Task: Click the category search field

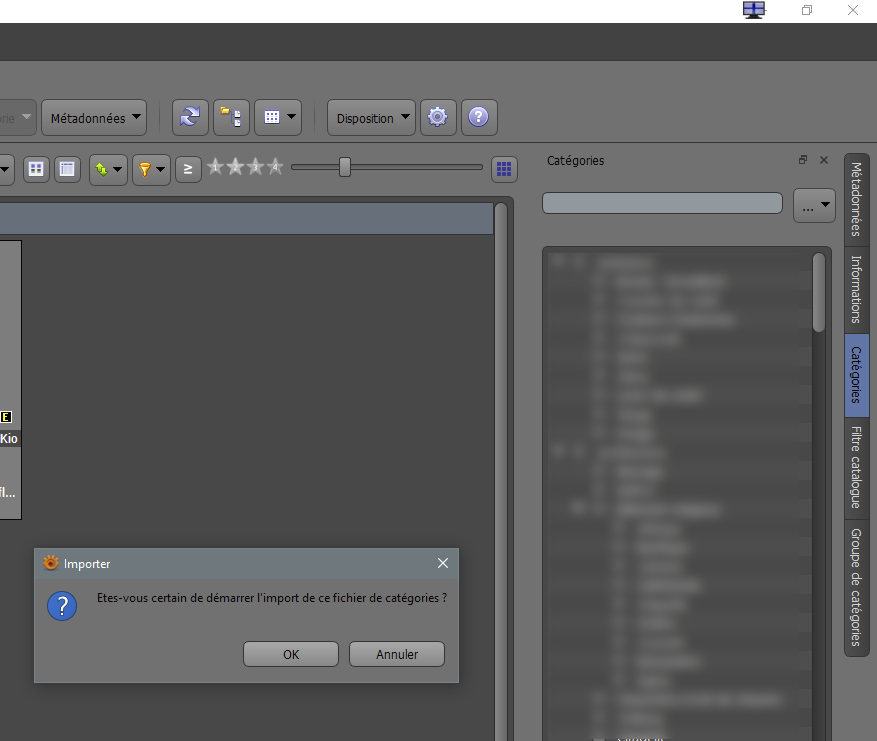Action: [x=662, y=203]
